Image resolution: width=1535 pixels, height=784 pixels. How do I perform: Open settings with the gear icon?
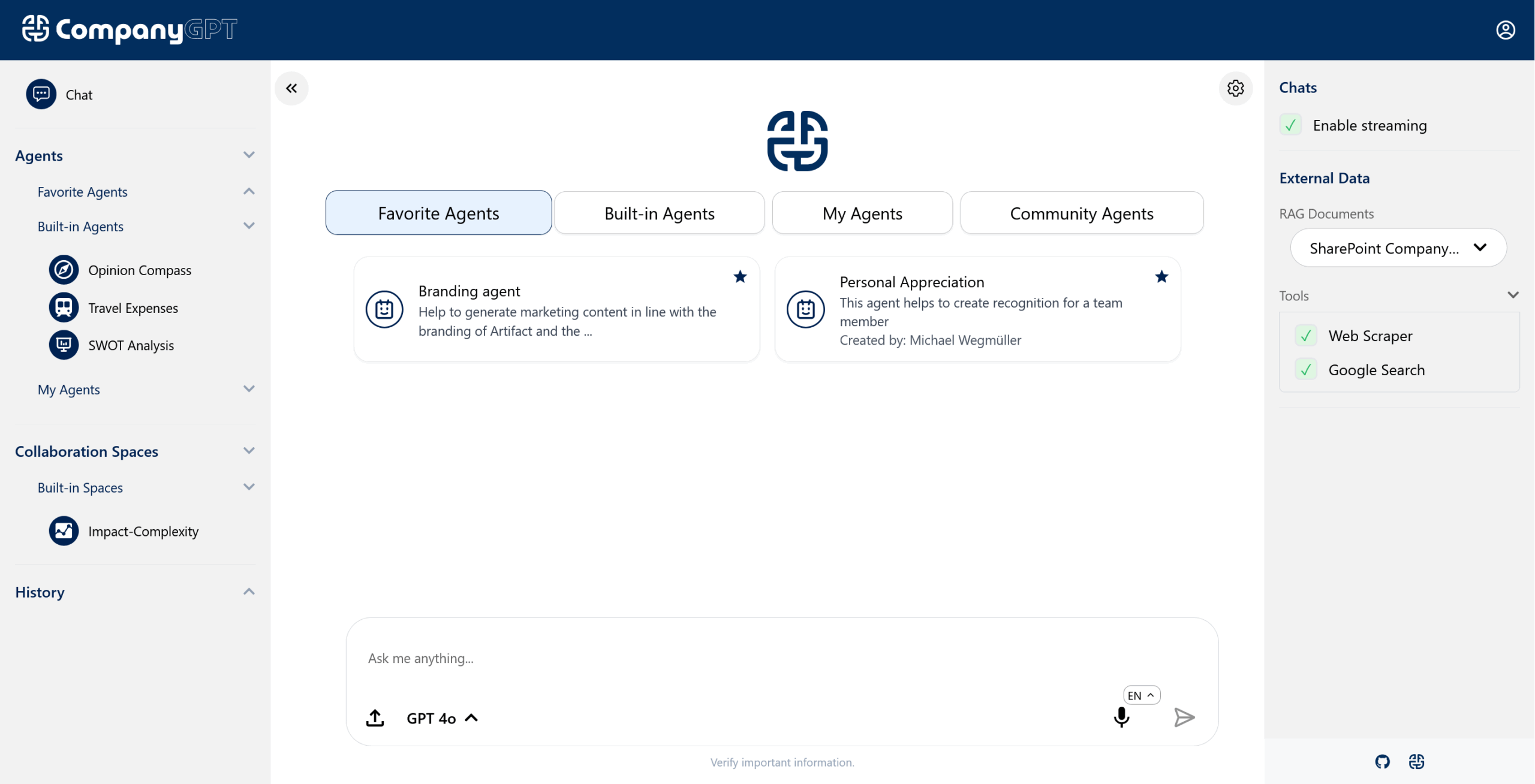1235,89
